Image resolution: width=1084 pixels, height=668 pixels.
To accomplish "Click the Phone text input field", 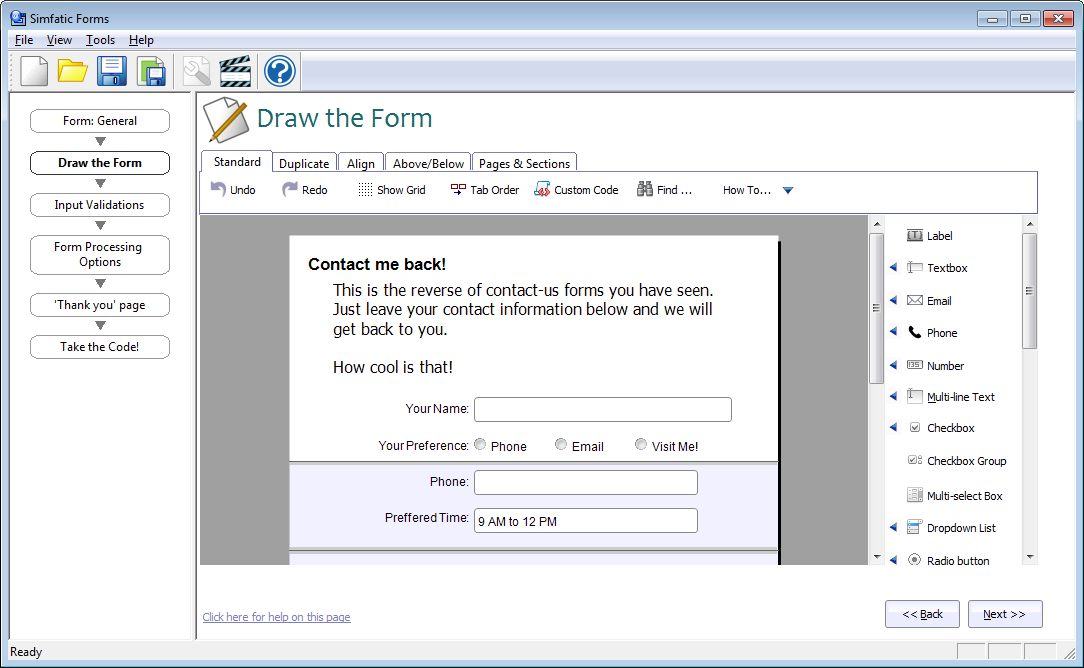I will (x=586, y=482).
